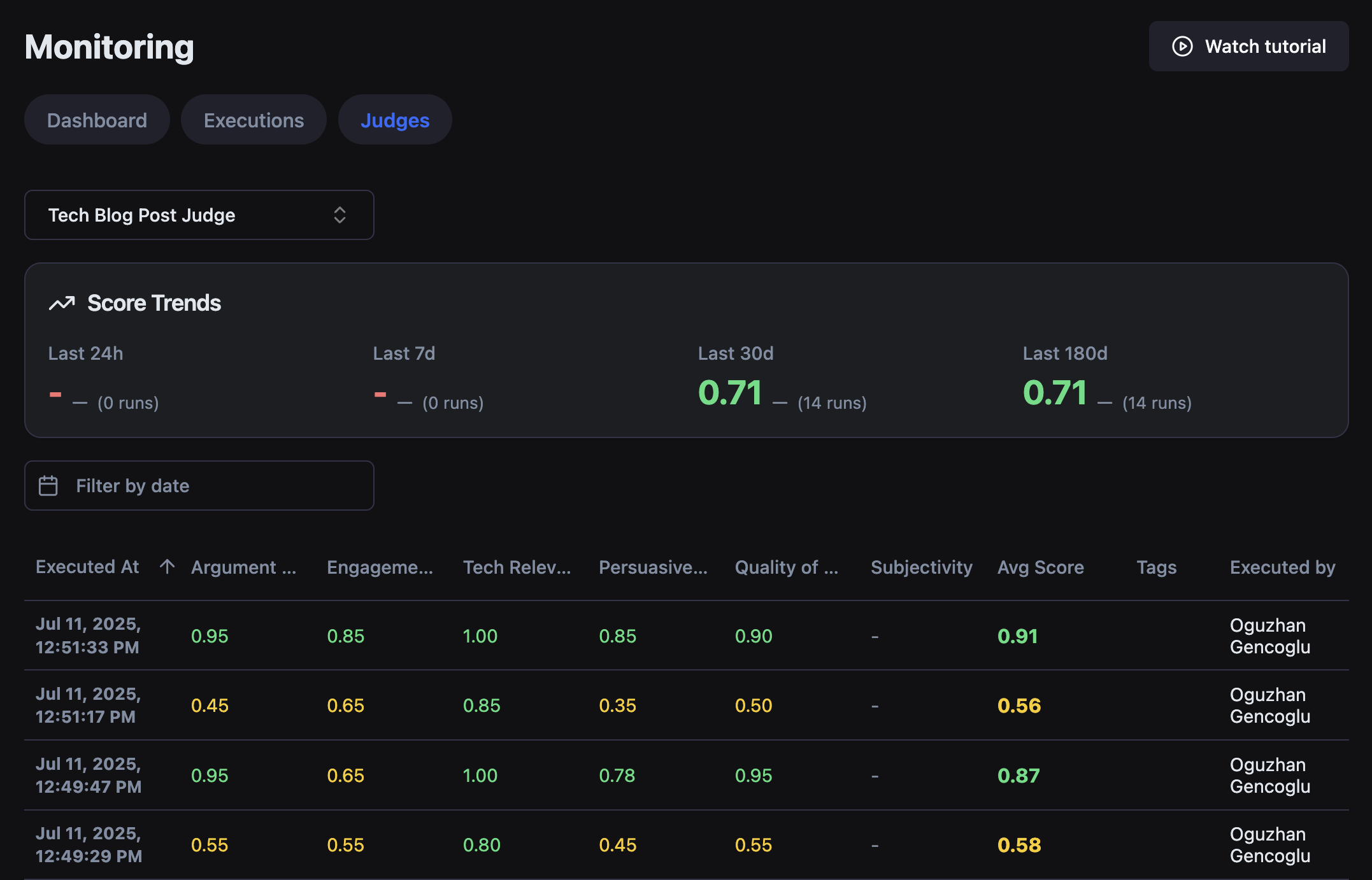The height and width of the screenshot is (880, 1372).
Task: Click the Tech Relevance column header
Action: click(517, 567)
